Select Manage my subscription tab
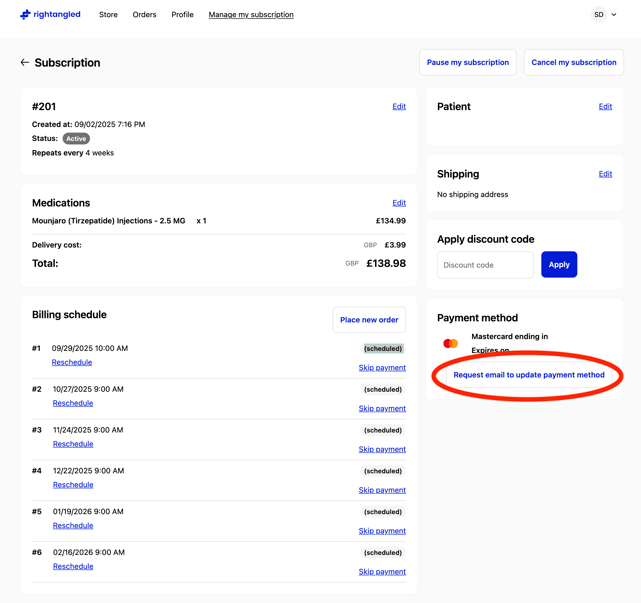 251,15
